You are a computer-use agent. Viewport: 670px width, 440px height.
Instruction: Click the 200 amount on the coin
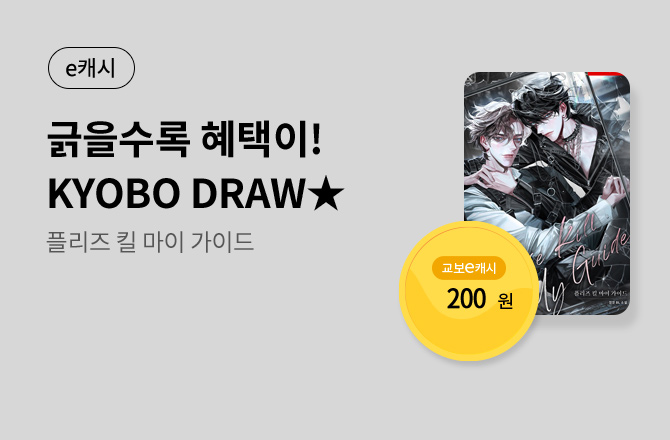point(466,299)
